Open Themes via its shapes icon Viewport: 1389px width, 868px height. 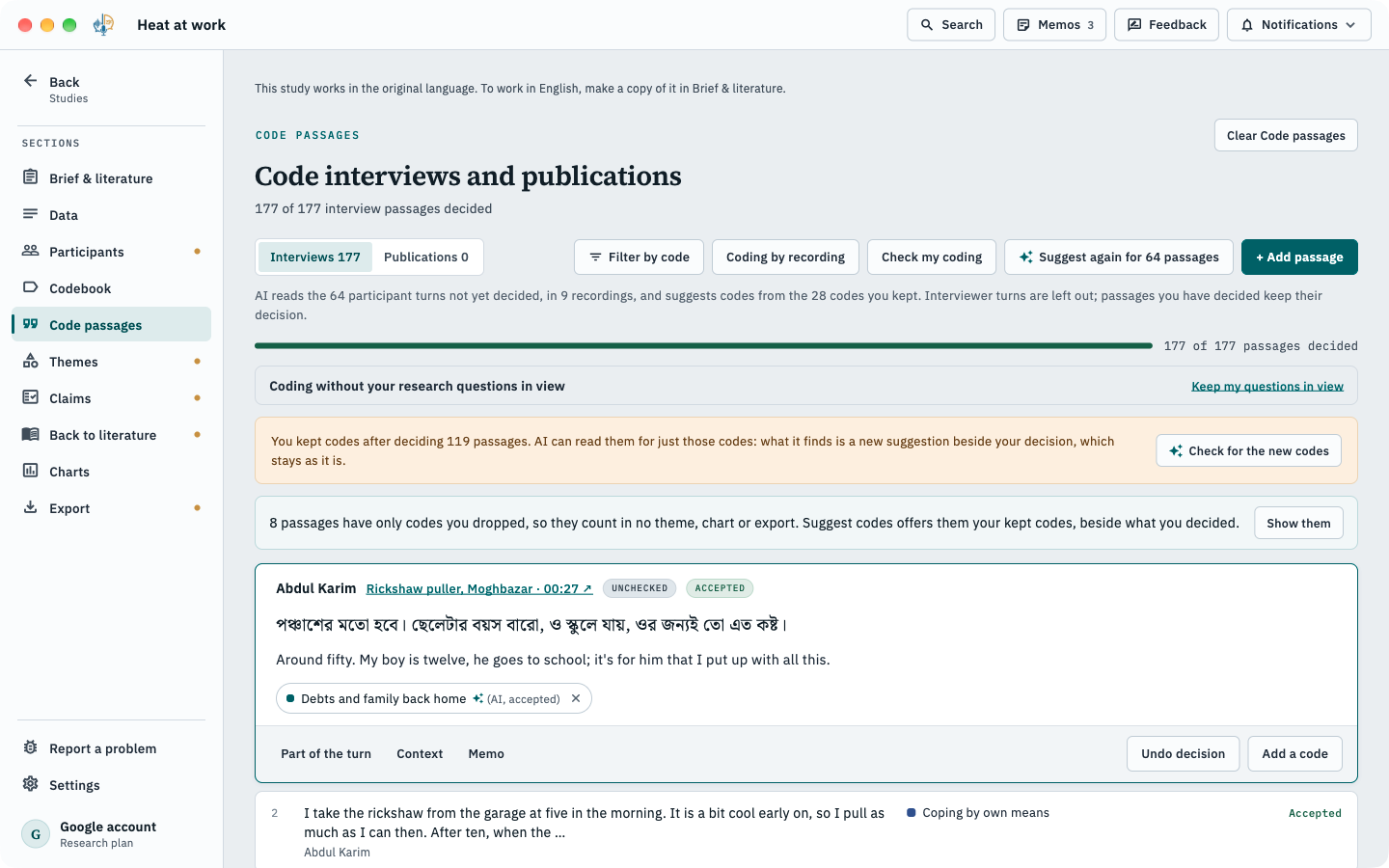pyautogui.click(x=31, y=361)
